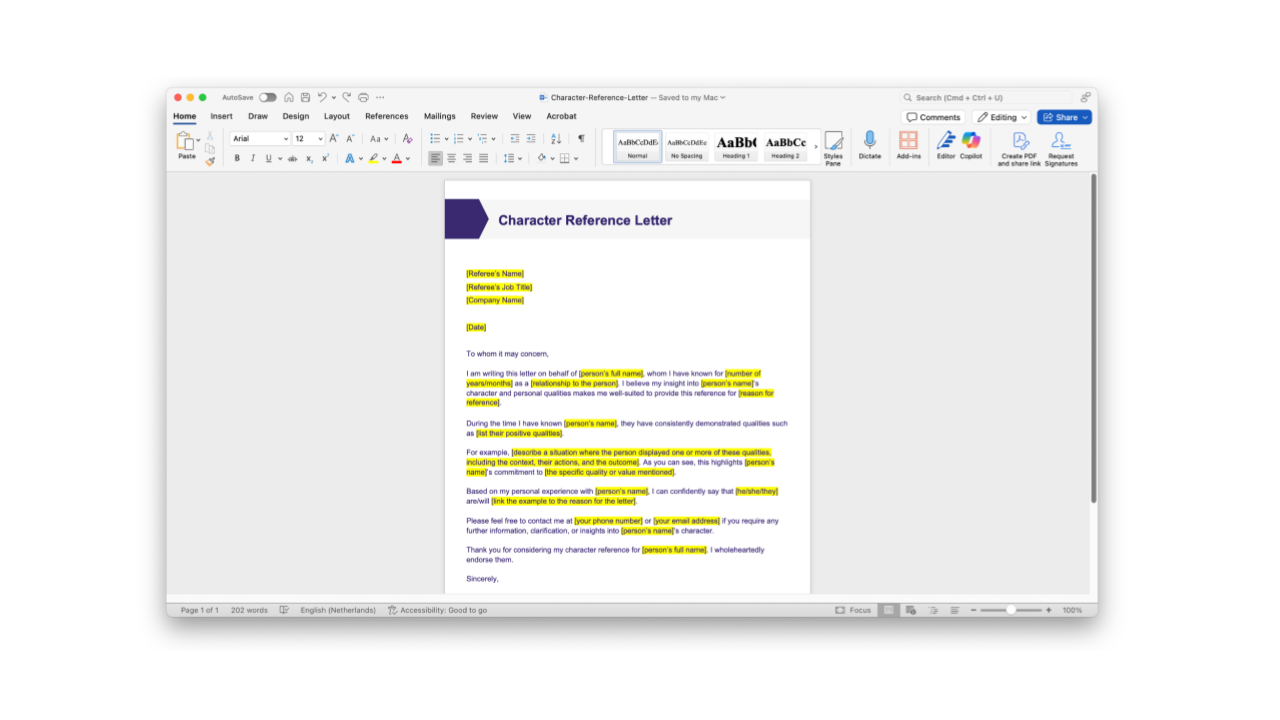Open the Review tab
Viewport: 1280px width, 720px height.
point(484,116)
